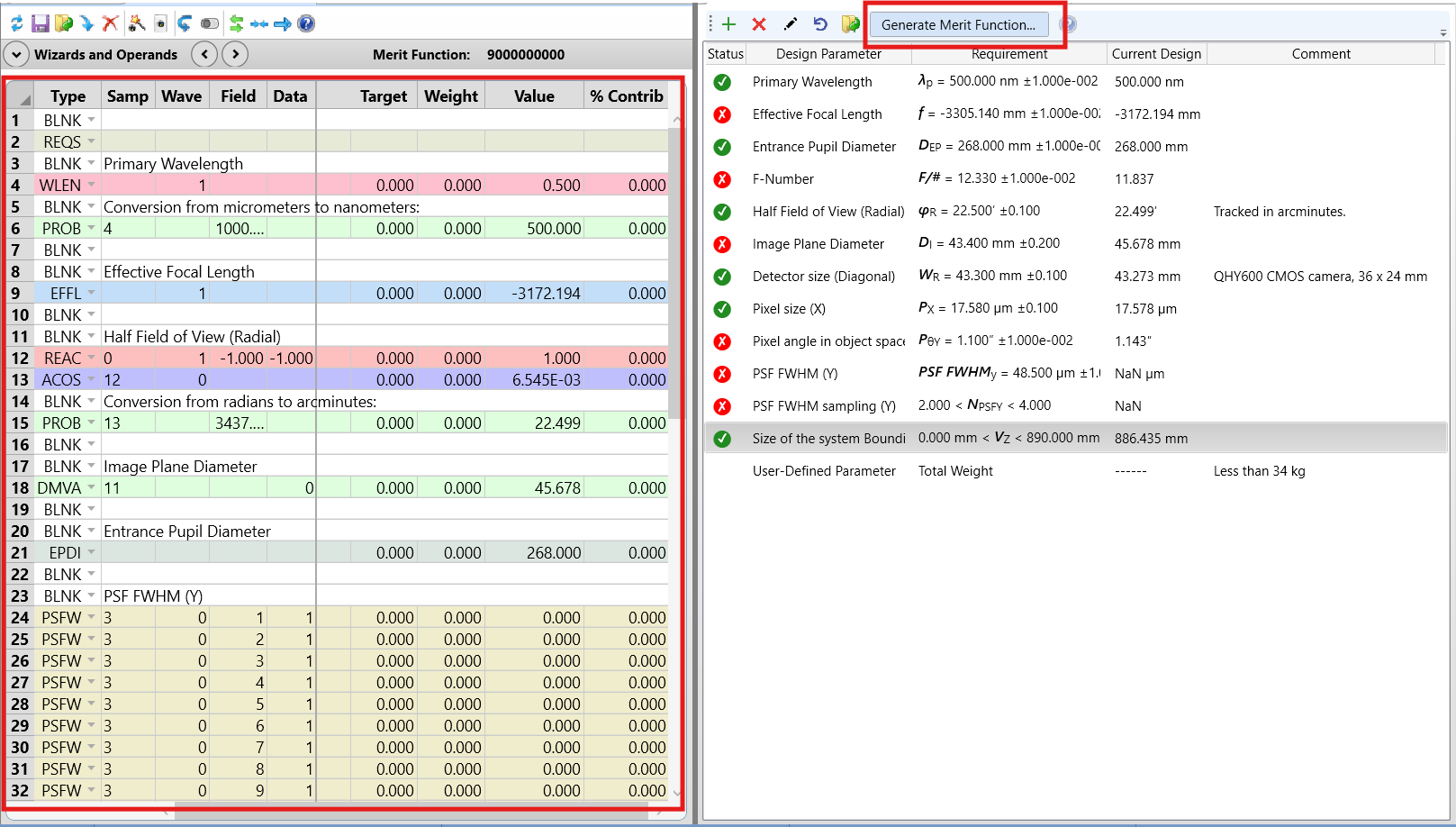The height and width of the screenshot is (827, 1456).
Task: Click the red X Delete icon in the left toolbar
Action: click(x=110, y=23)
